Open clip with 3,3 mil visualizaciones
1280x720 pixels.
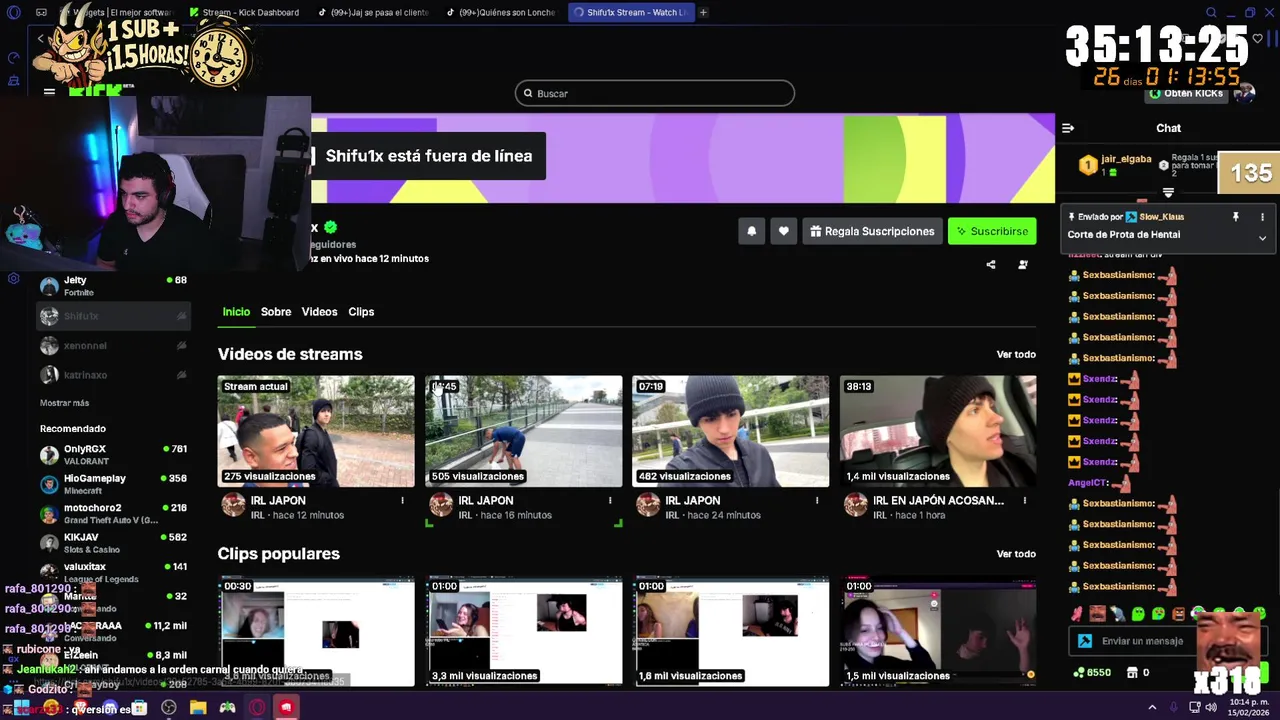523,632
